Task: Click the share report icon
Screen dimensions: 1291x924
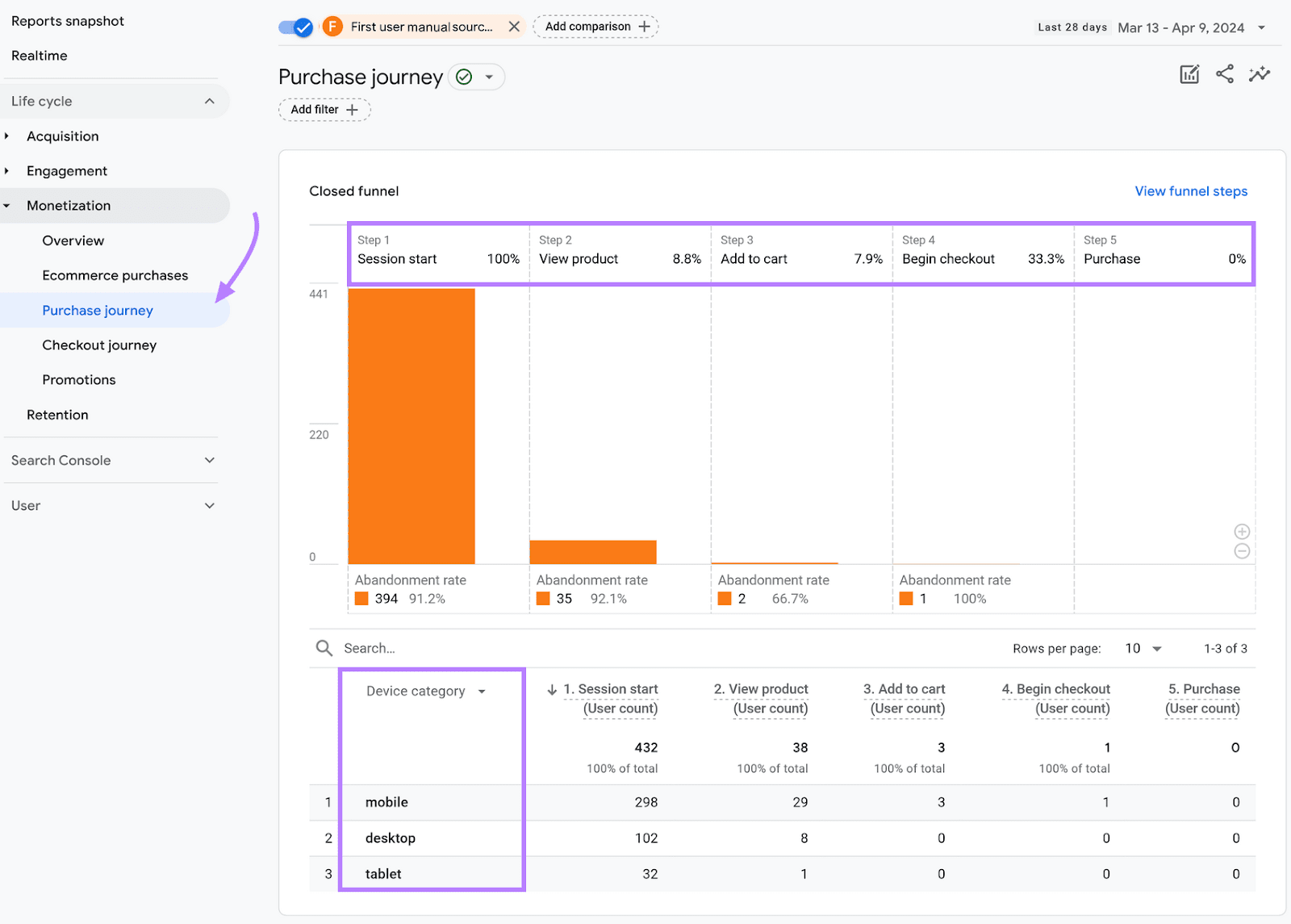Action: click(x=1224, y=74)
